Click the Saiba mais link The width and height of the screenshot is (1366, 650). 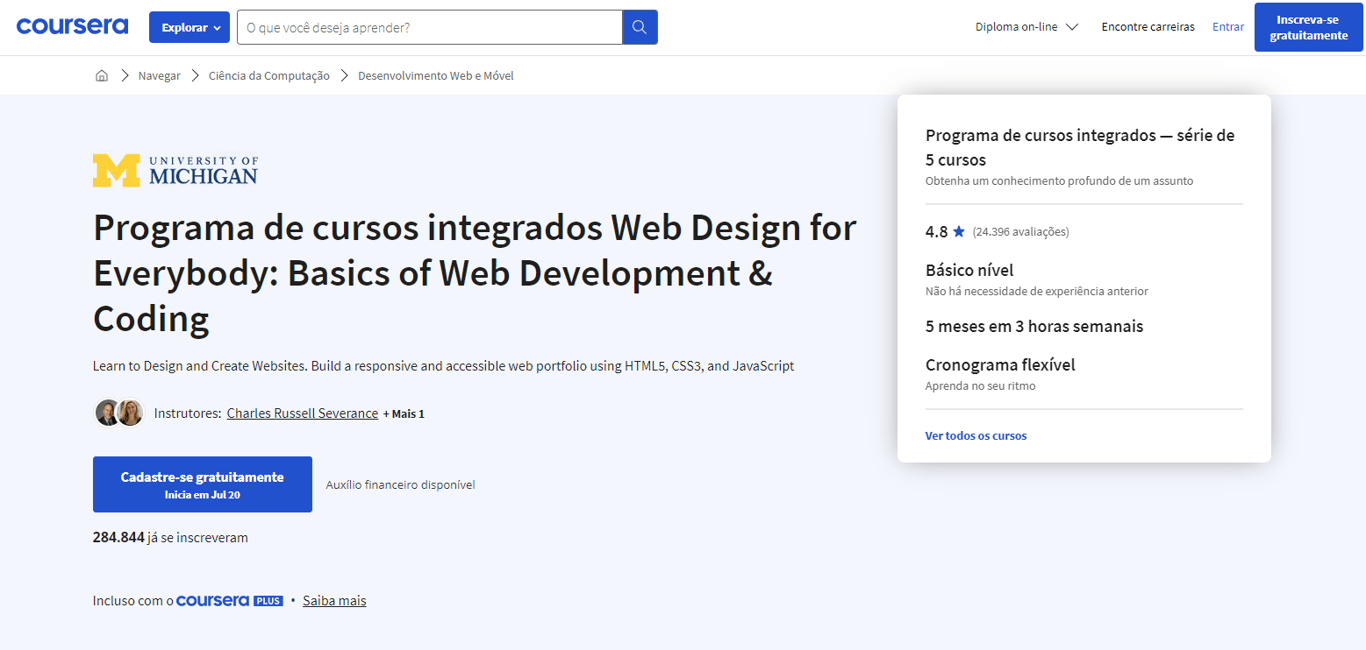pos(334,600)
